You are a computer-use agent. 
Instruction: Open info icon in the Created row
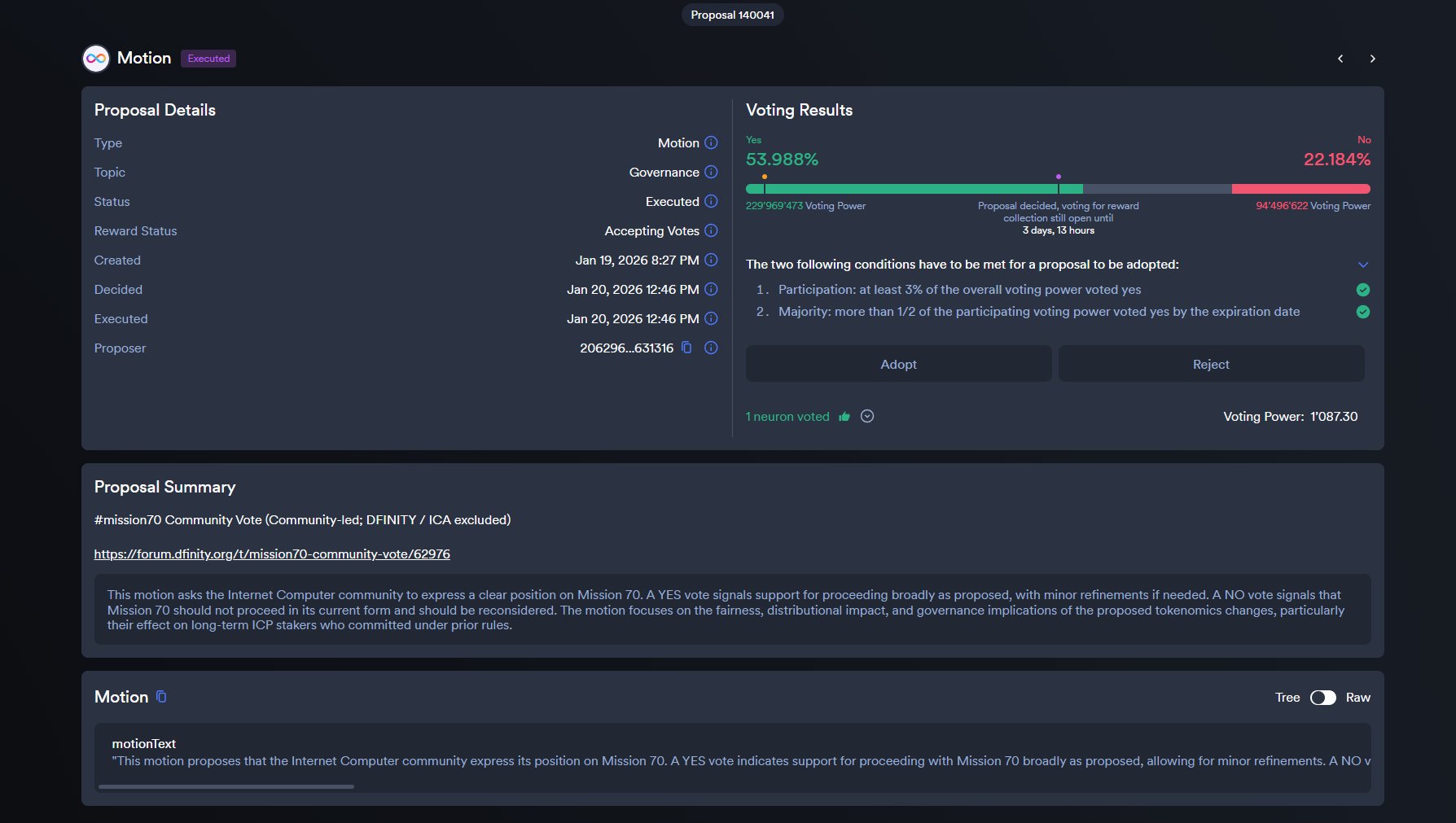tap(711, 260)
